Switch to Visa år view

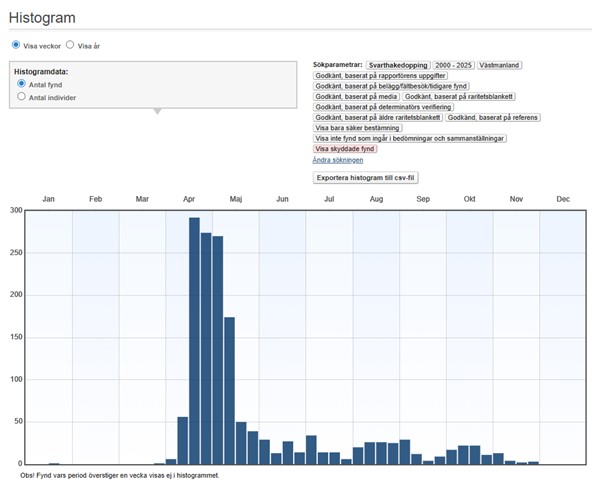[70, 45]
